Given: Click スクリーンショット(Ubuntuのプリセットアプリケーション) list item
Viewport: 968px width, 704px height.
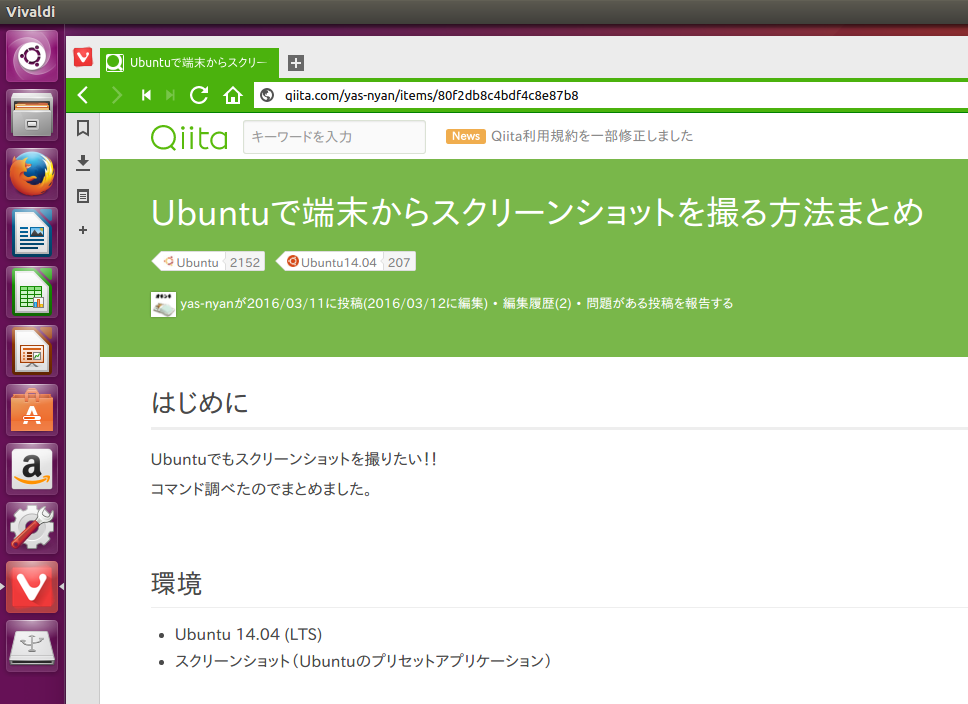Looking at the screenshot, I should pyautogui.click(x=363, y=661).
